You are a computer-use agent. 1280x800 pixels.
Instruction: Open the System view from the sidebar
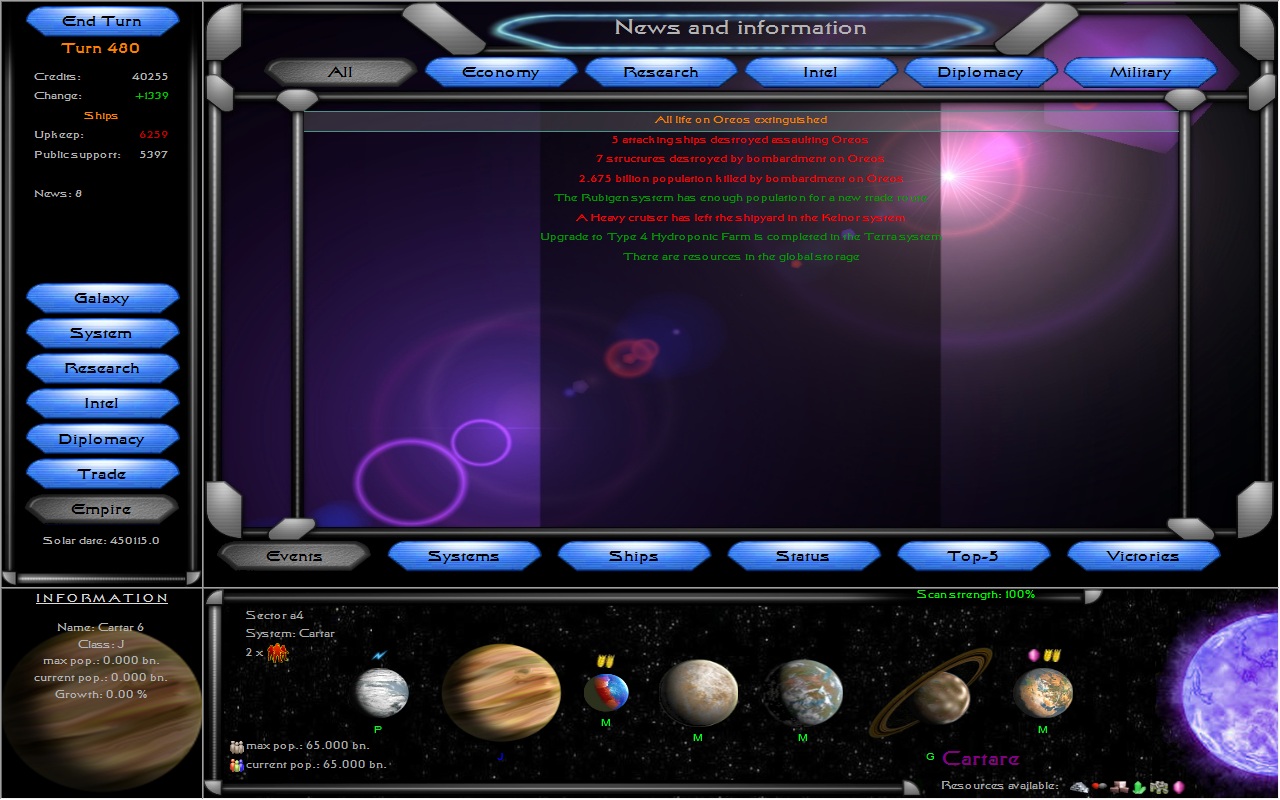[102, 333]
